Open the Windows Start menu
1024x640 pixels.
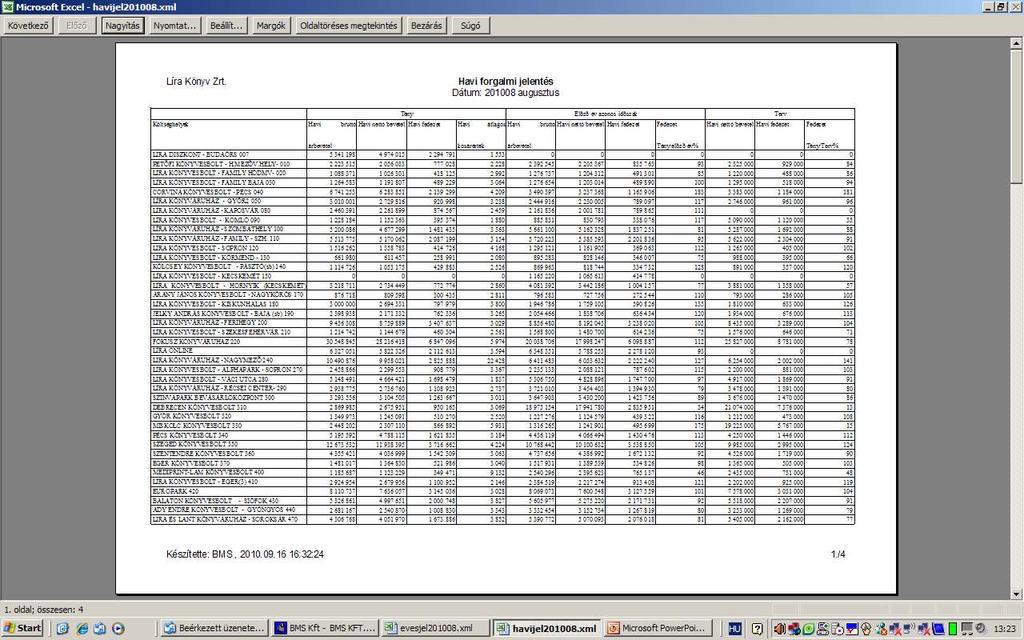point(23,628)
